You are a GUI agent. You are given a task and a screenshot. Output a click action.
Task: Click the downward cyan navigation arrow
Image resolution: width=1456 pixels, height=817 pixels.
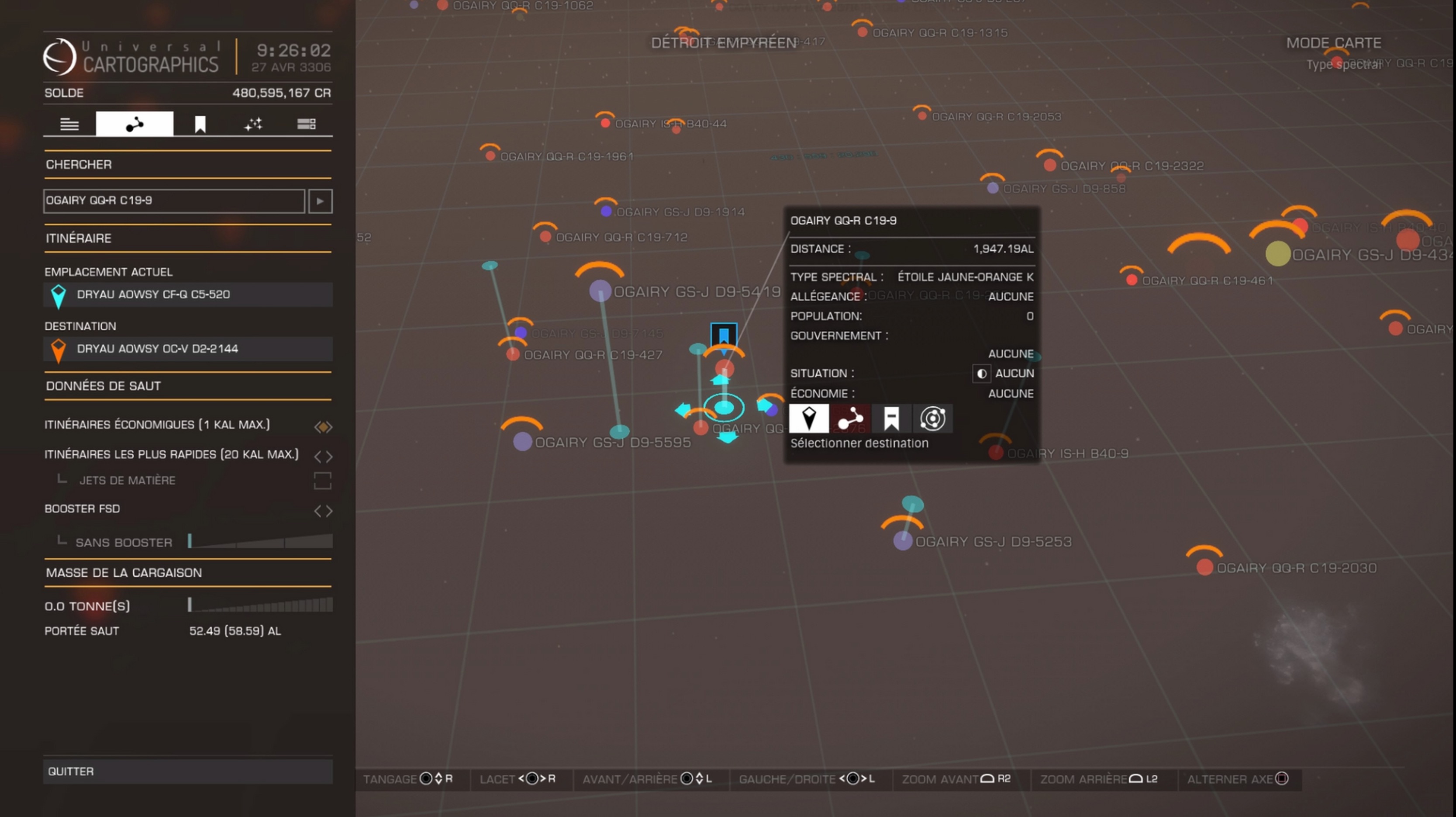coord(728,437)
